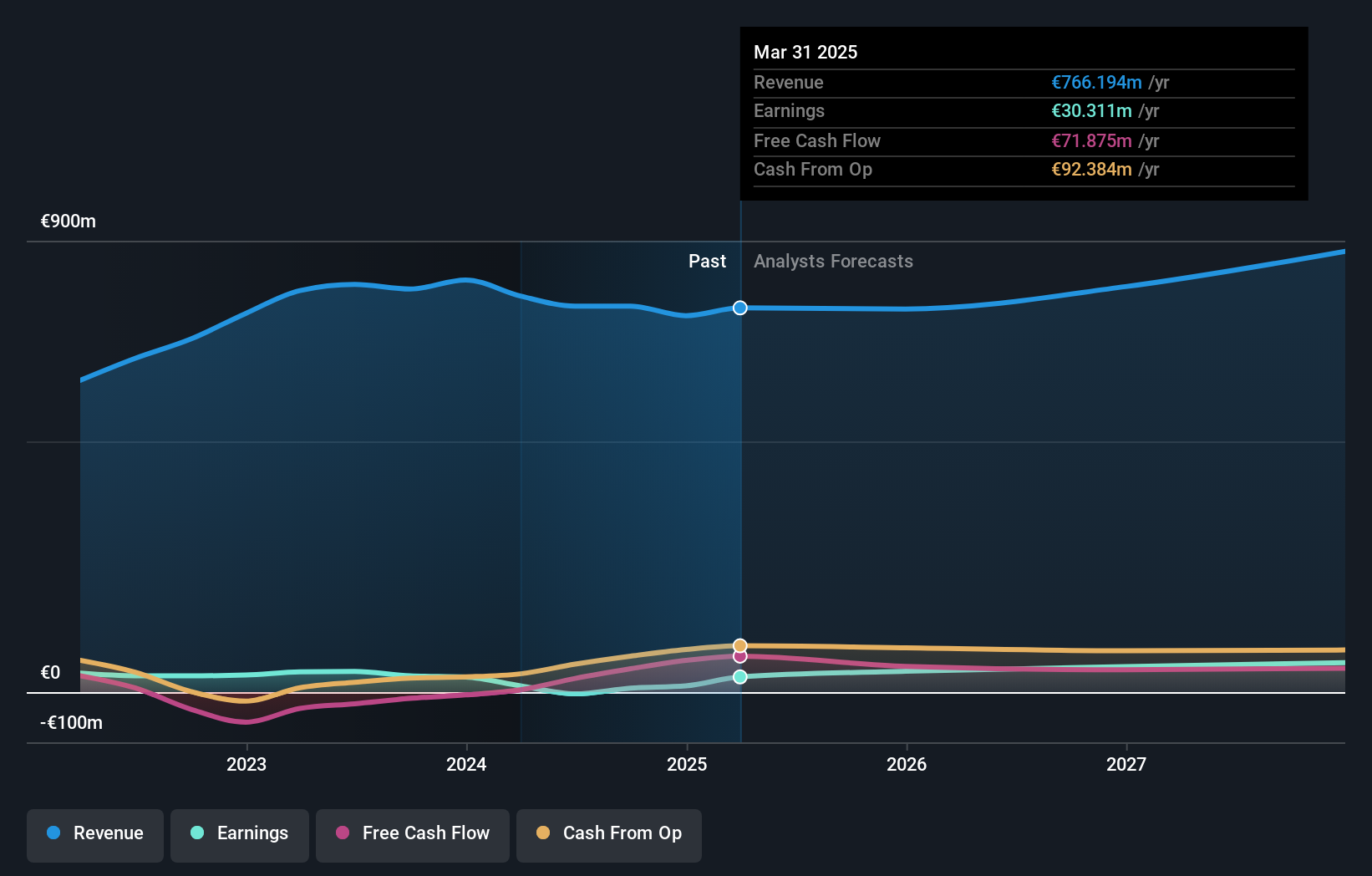Click the €0 y-axis label
Viewport: 1372px width, 876px height.
tap(50, 673)
